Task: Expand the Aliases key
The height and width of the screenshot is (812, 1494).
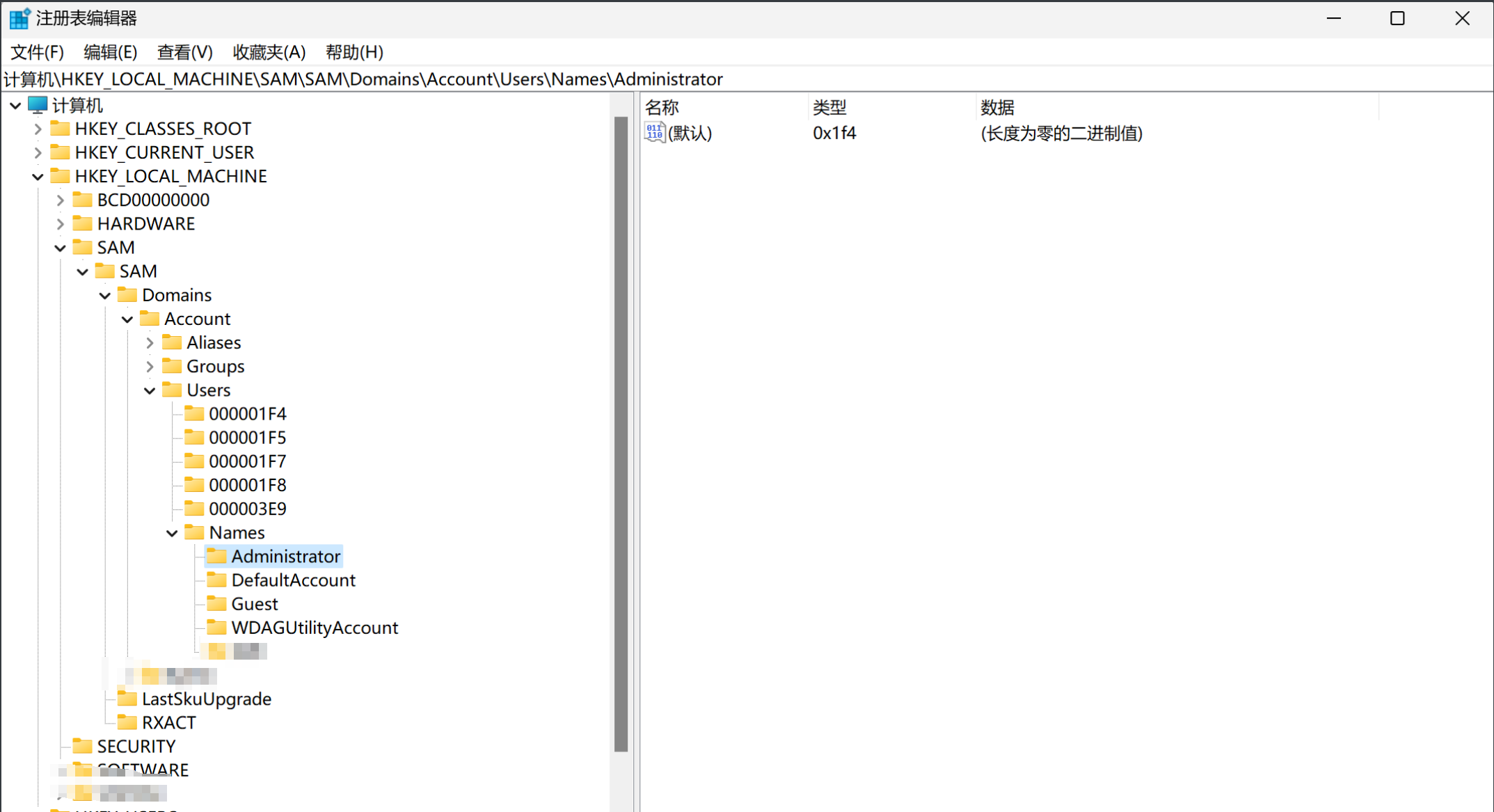Action: (x=150, y=342)
